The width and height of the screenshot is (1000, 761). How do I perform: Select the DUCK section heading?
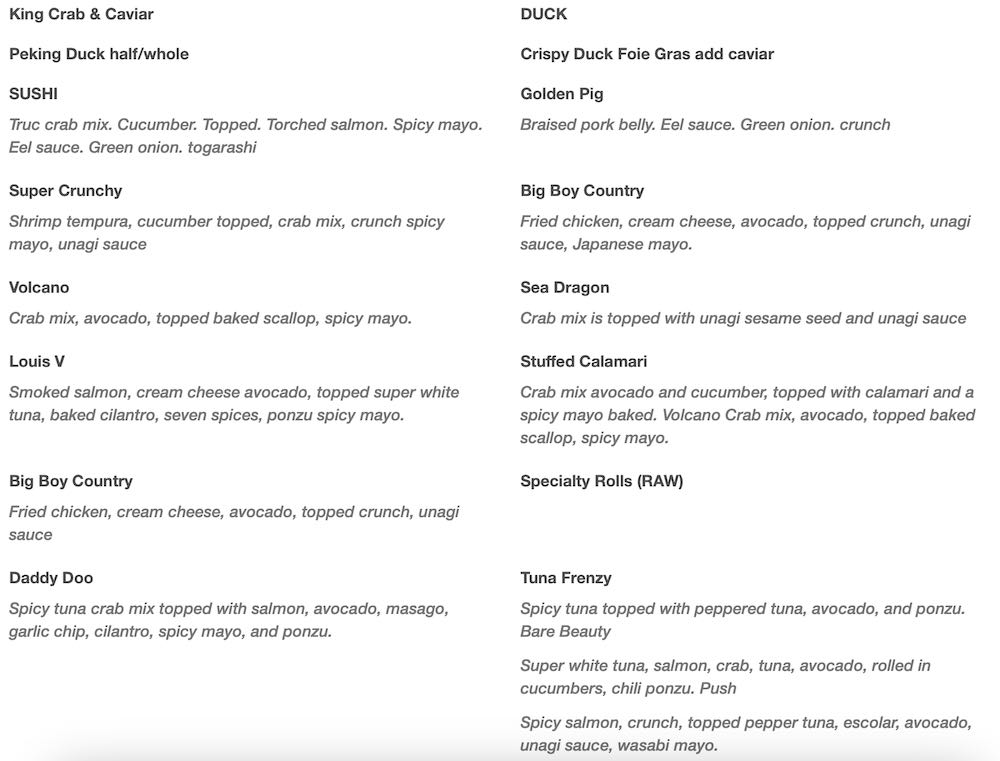pyautogui.click(x=544, y=14)
